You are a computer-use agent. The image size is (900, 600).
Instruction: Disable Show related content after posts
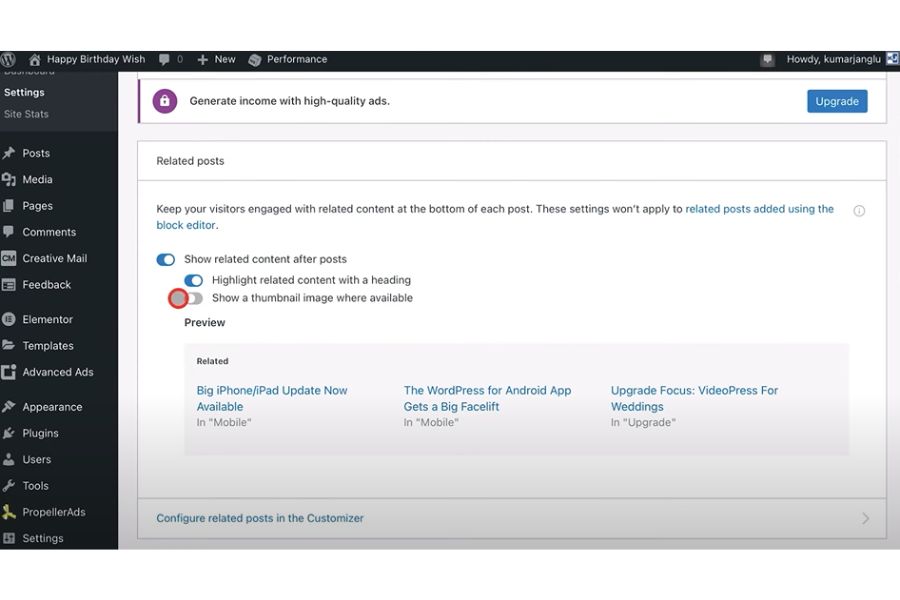(166, 260)
